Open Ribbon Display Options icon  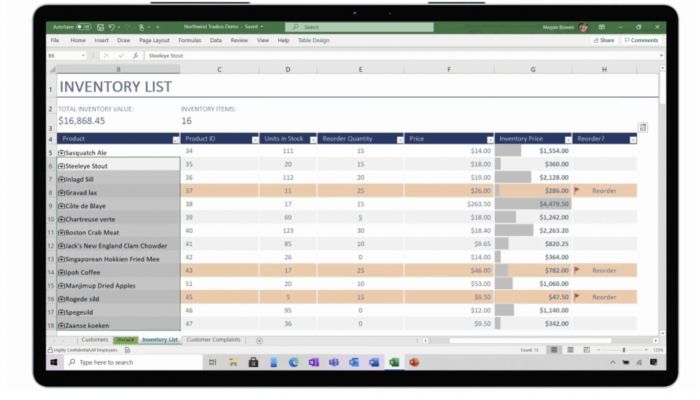[602, 27]
